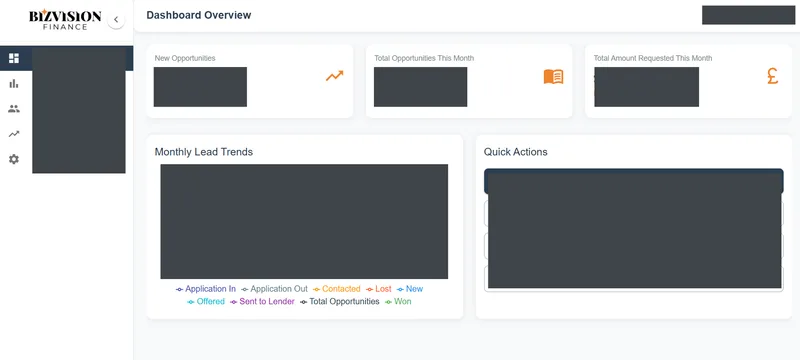This screenshot has height=360, width=800.
Task: Open the bar chart icon in sidebar
Action: click(14, 84)
